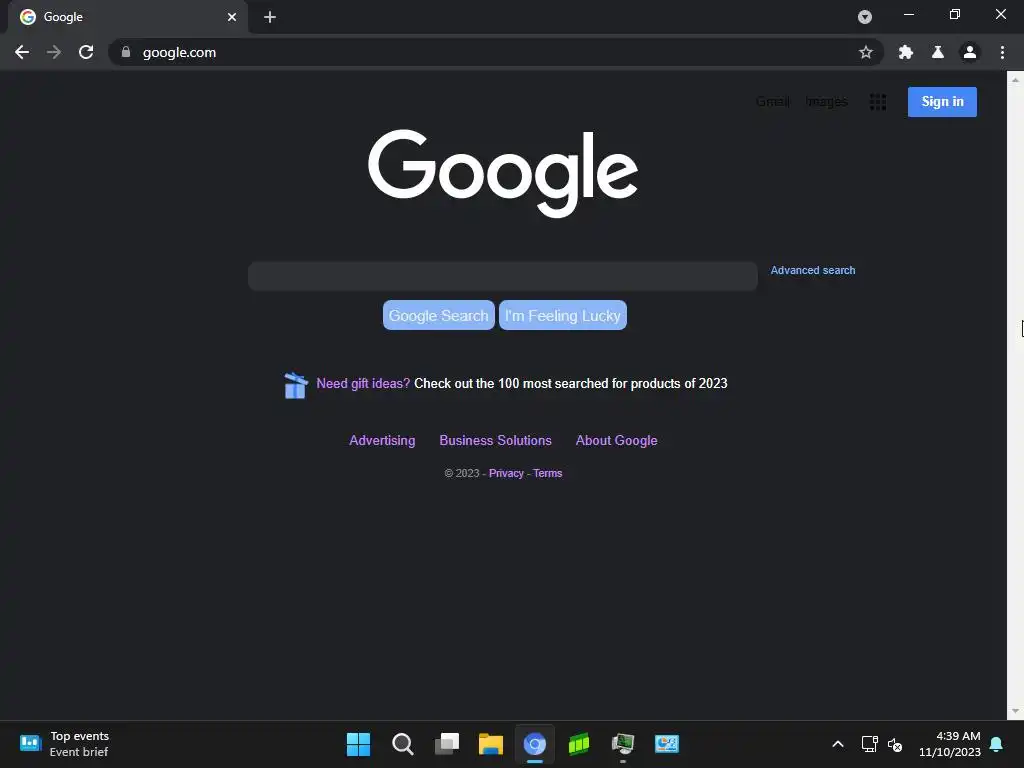
Task: Open the Privacy link
Action: 506,473
